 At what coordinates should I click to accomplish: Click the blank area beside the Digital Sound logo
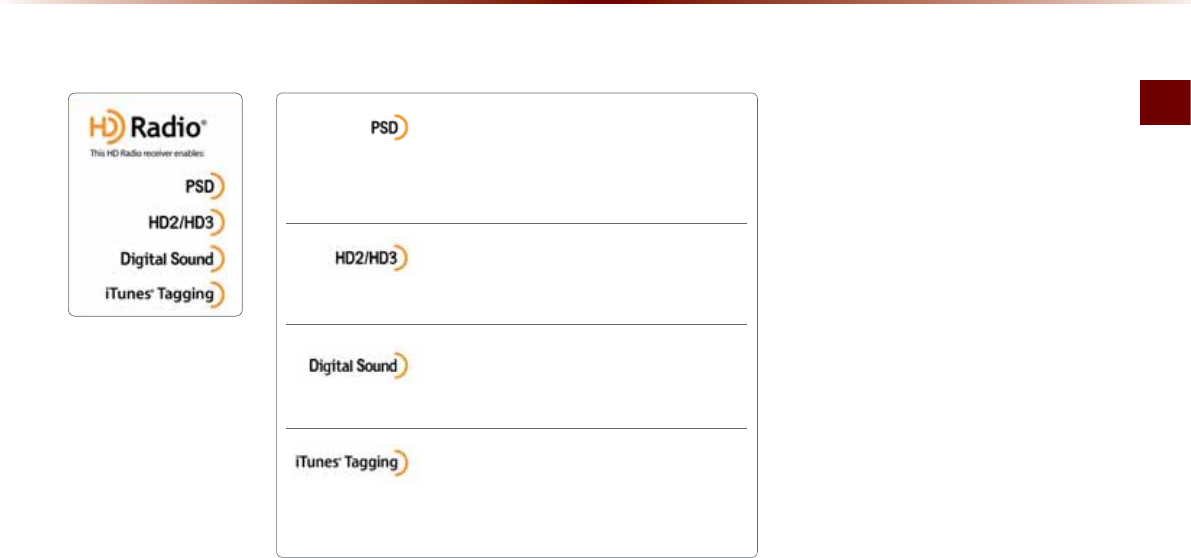[580, 376]
